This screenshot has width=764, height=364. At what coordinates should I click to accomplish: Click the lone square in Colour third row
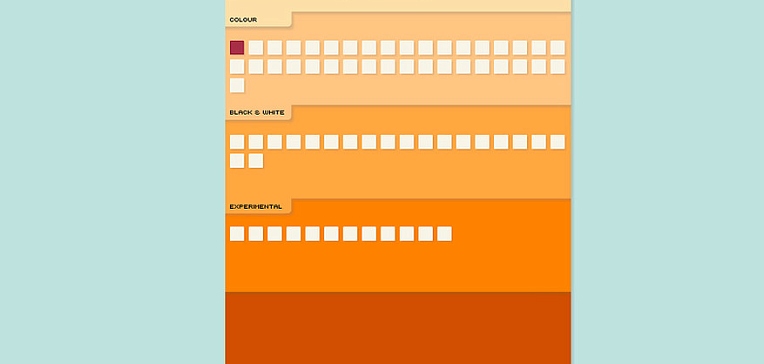pyautogui.click(x=237, y=85)
